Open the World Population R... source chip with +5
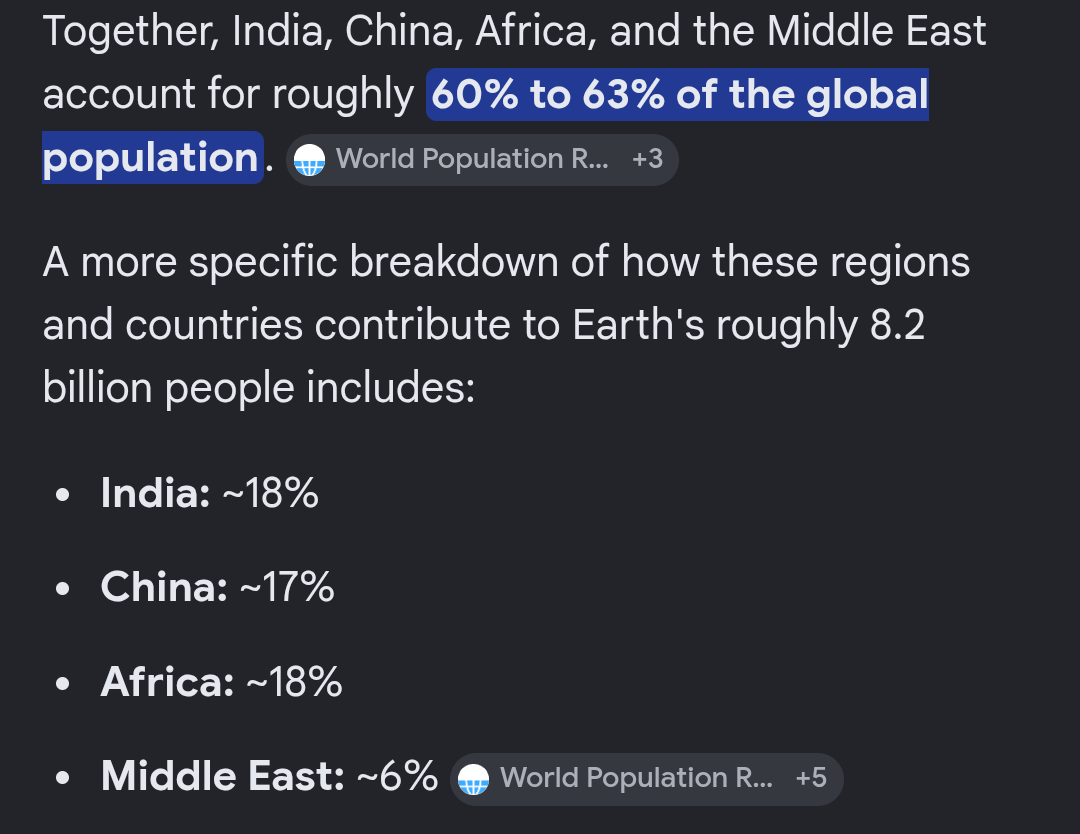The height and width of the screenshot is (834, 1080). [x=646, y=779]
